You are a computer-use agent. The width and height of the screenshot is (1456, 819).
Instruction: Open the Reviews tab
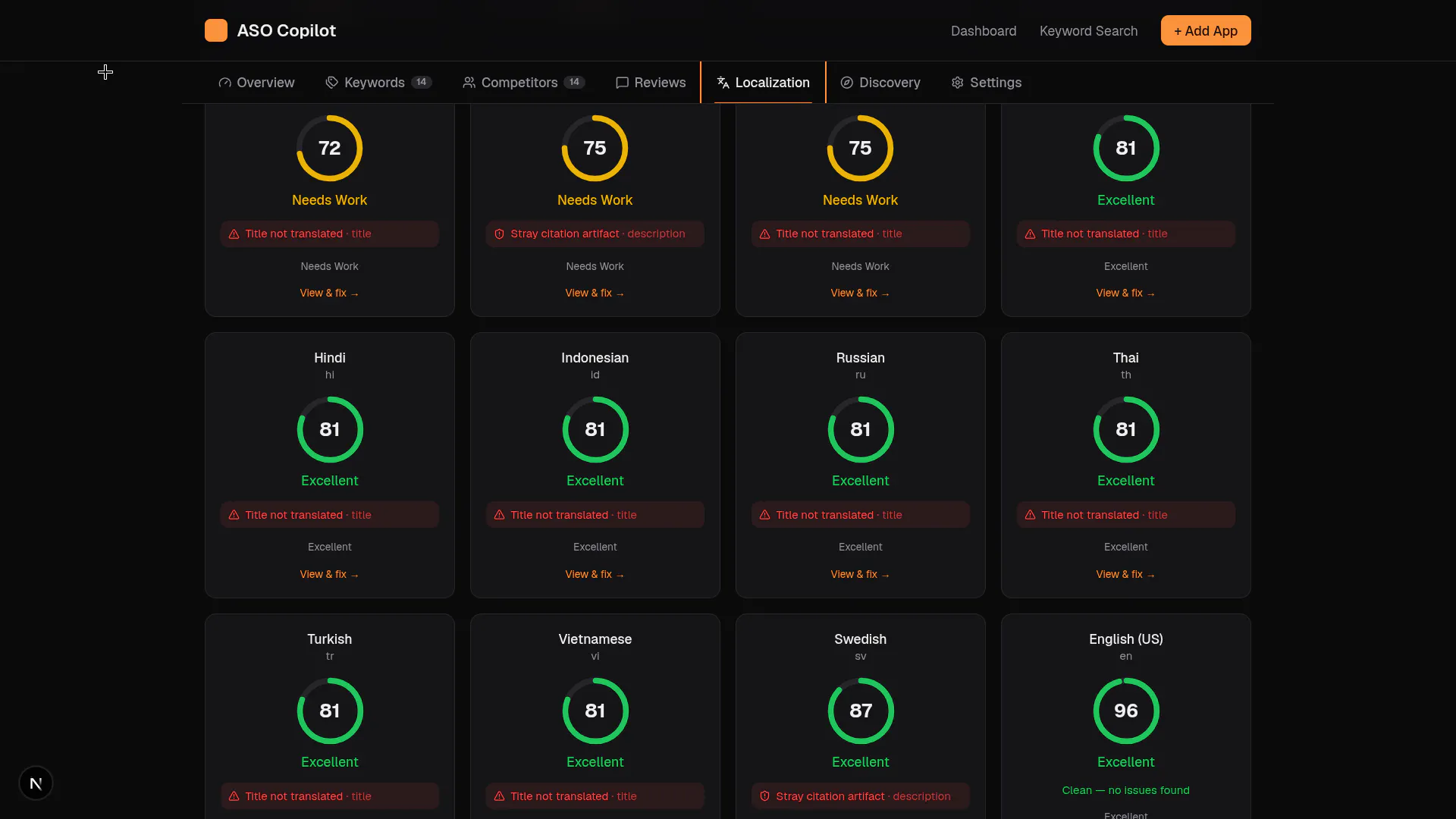(651, 83)
